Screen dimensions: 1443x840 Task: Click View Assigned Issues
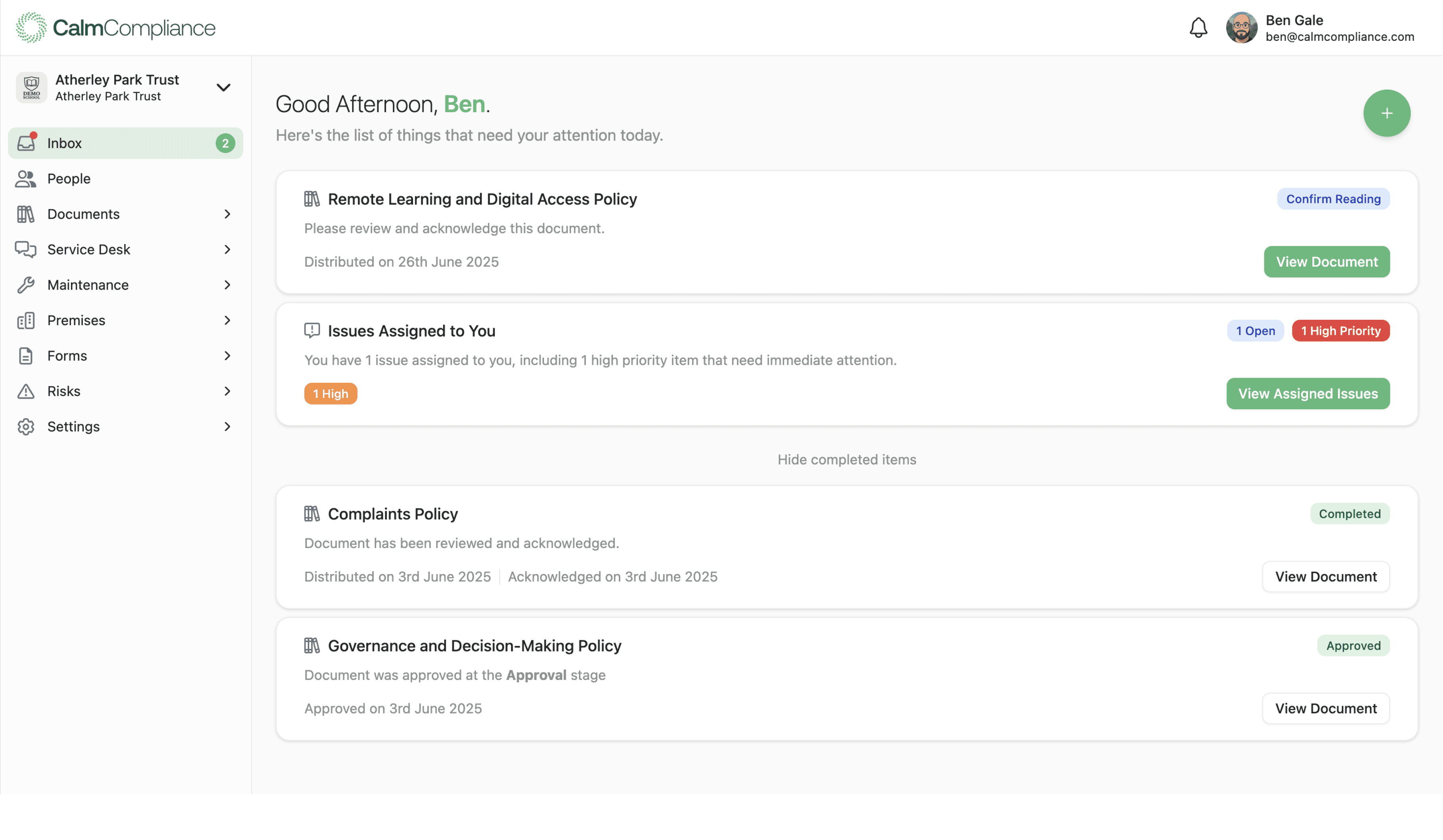coord(1308,393)
